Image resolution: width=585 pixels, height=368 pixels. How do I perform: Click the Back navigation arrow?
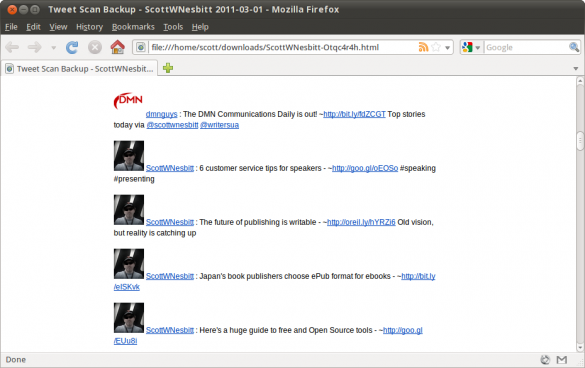coord(12,47)
